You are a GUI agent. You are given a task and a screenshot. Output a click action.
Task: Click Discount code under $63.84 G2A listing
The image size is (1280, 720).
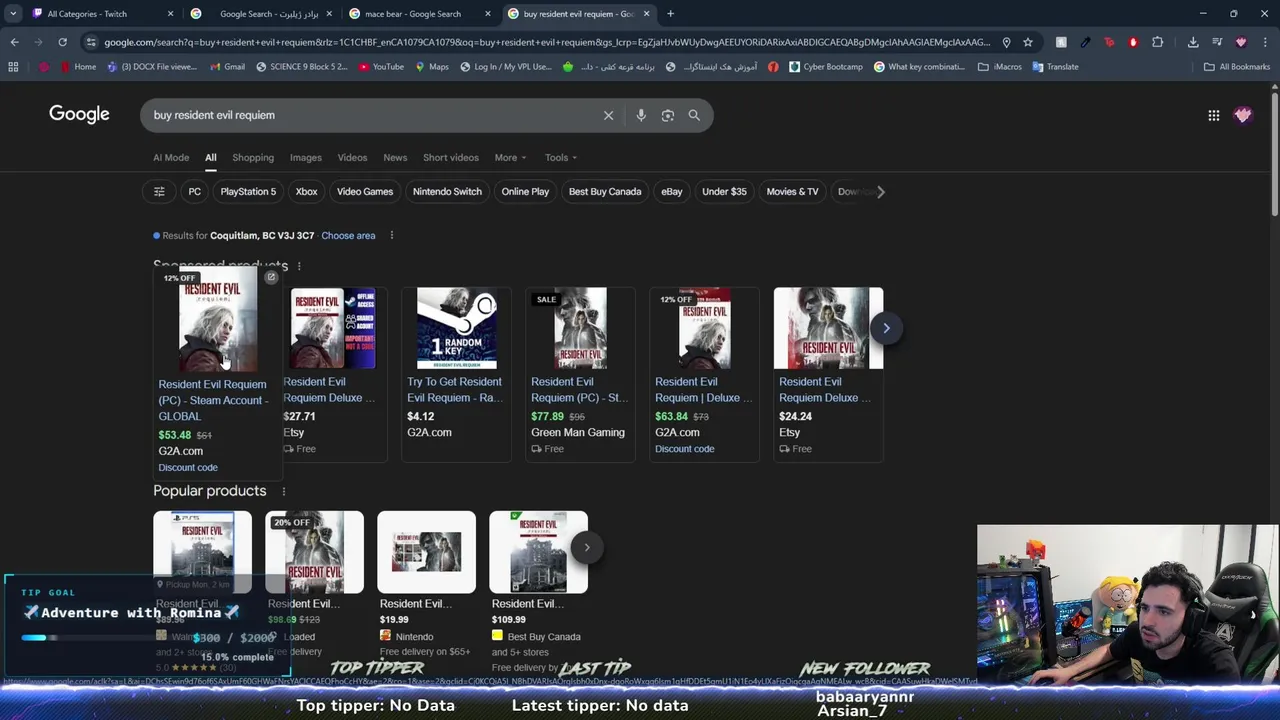pos(684,449)
